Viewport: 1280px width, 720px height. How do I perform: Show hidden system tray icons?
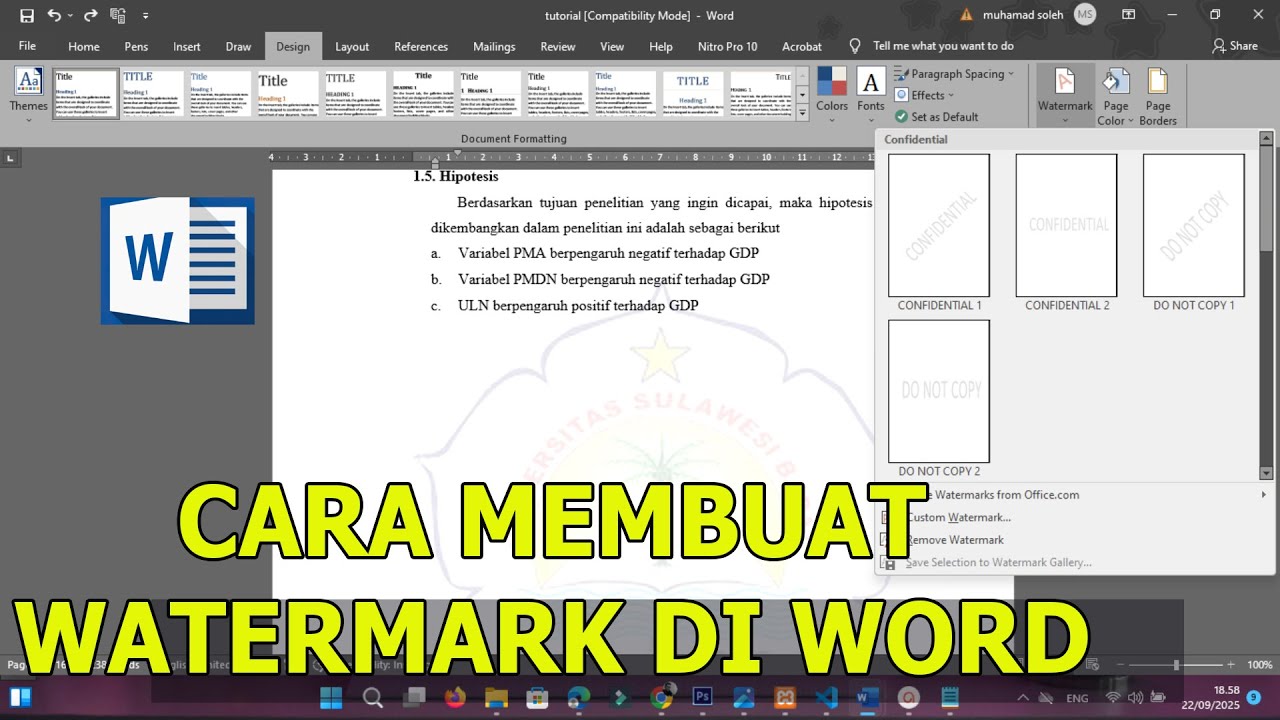click(1023, 698)
